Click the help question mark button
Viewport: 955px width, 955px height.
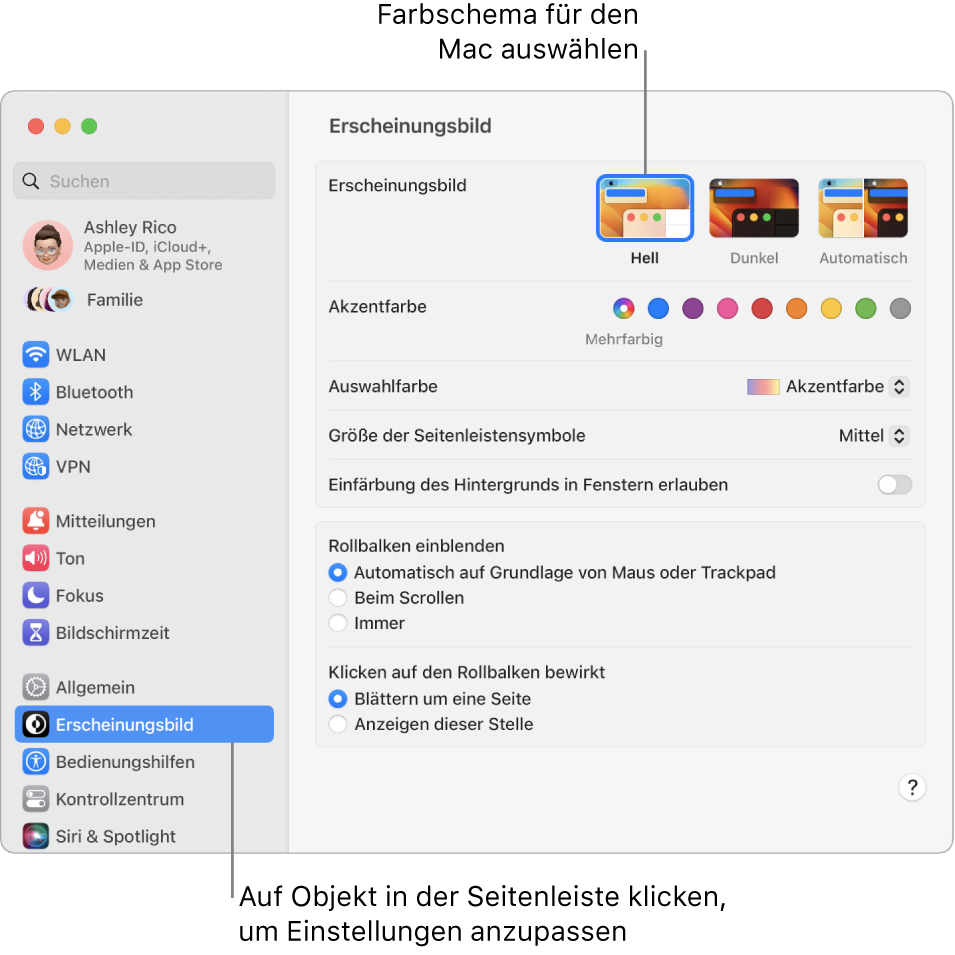coord(911,788)
